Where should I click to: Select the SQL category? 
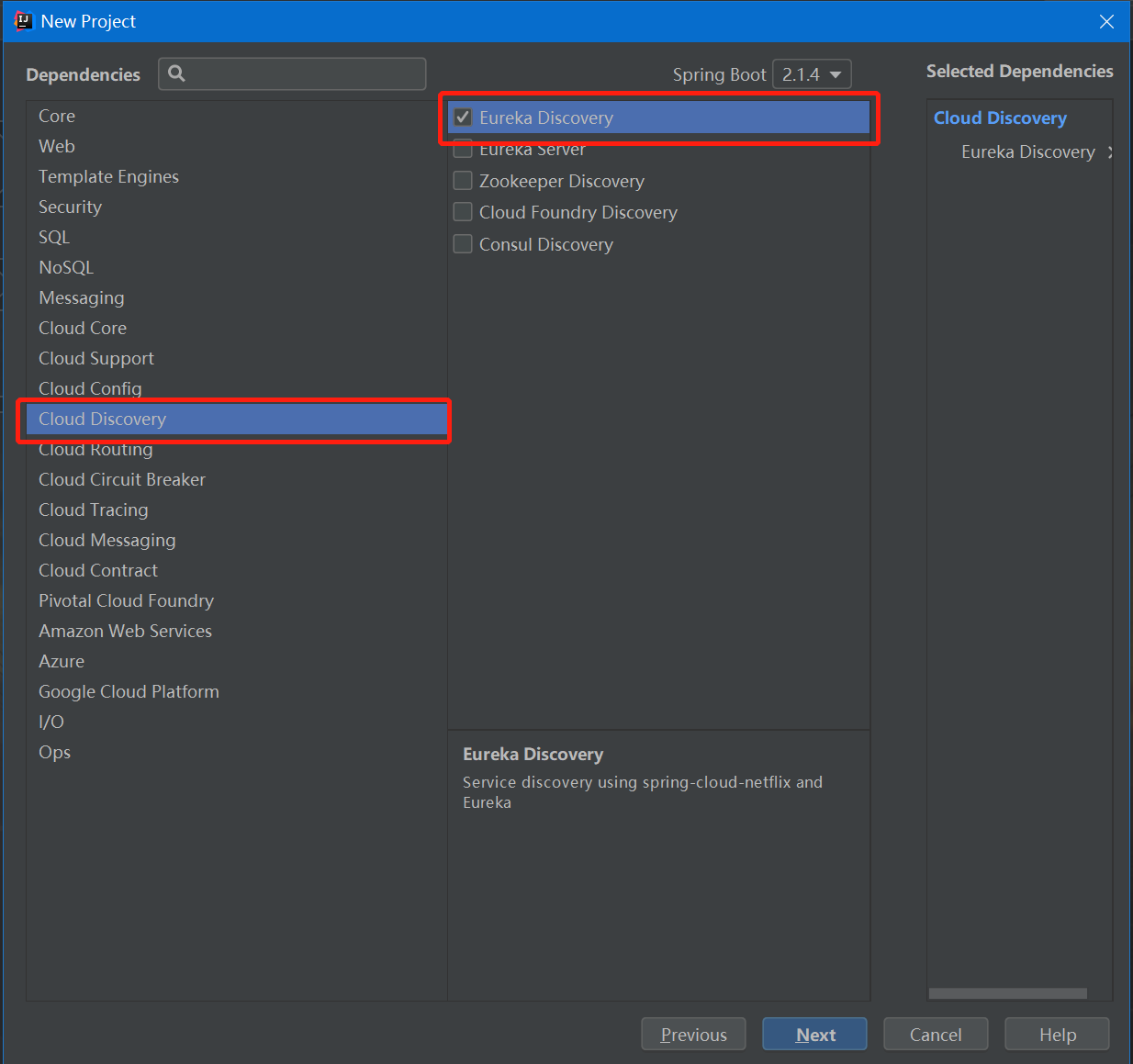coord(237,237)
